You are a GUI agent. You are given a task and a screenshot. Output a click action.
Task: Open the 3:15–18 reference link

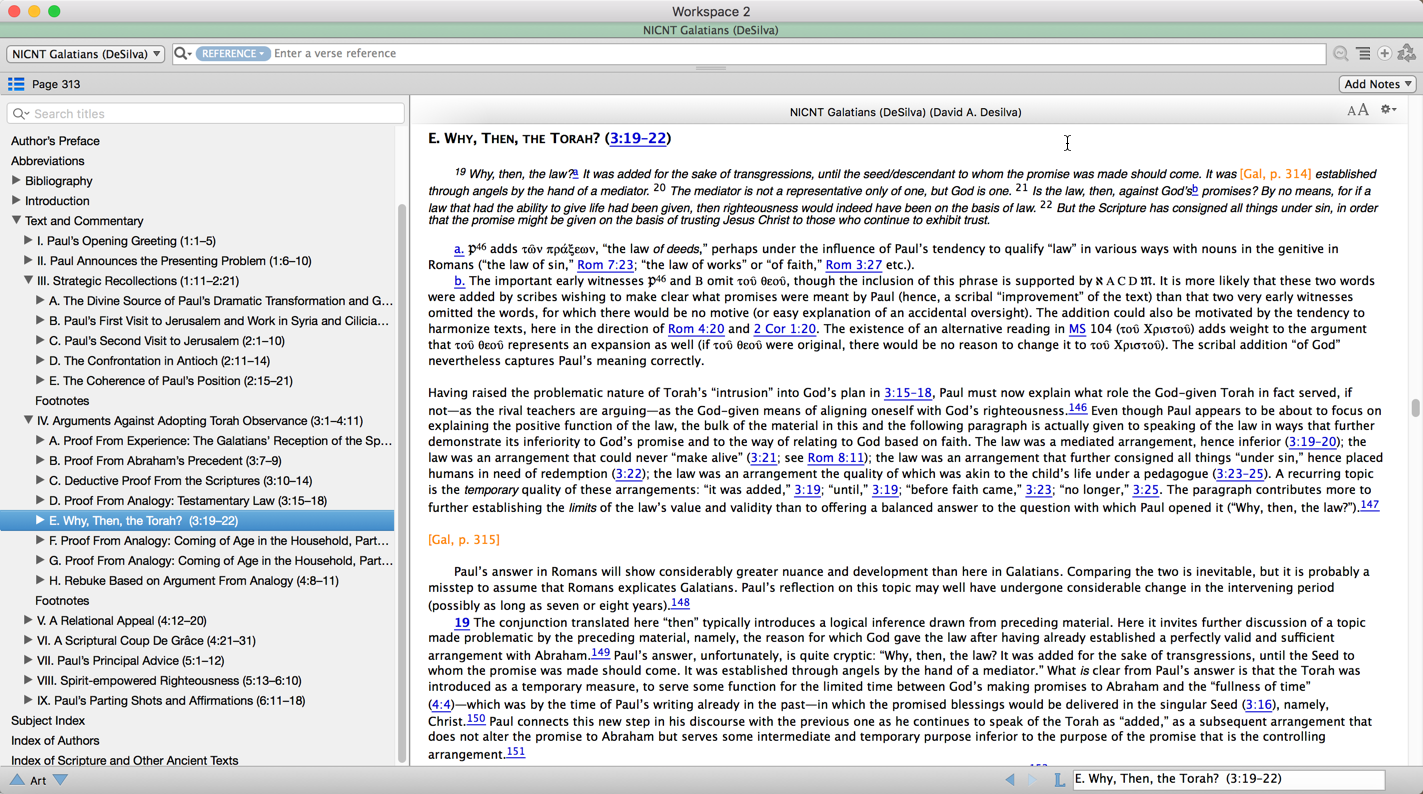pos(908,393)
